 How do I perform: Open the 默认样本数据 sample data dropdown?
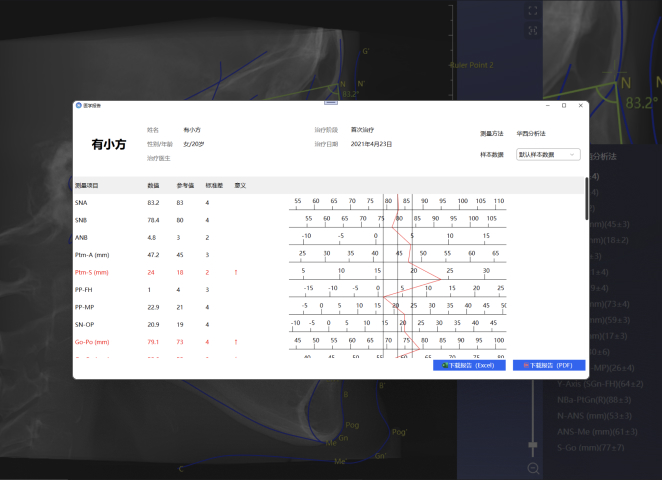[x=548, y=155]
